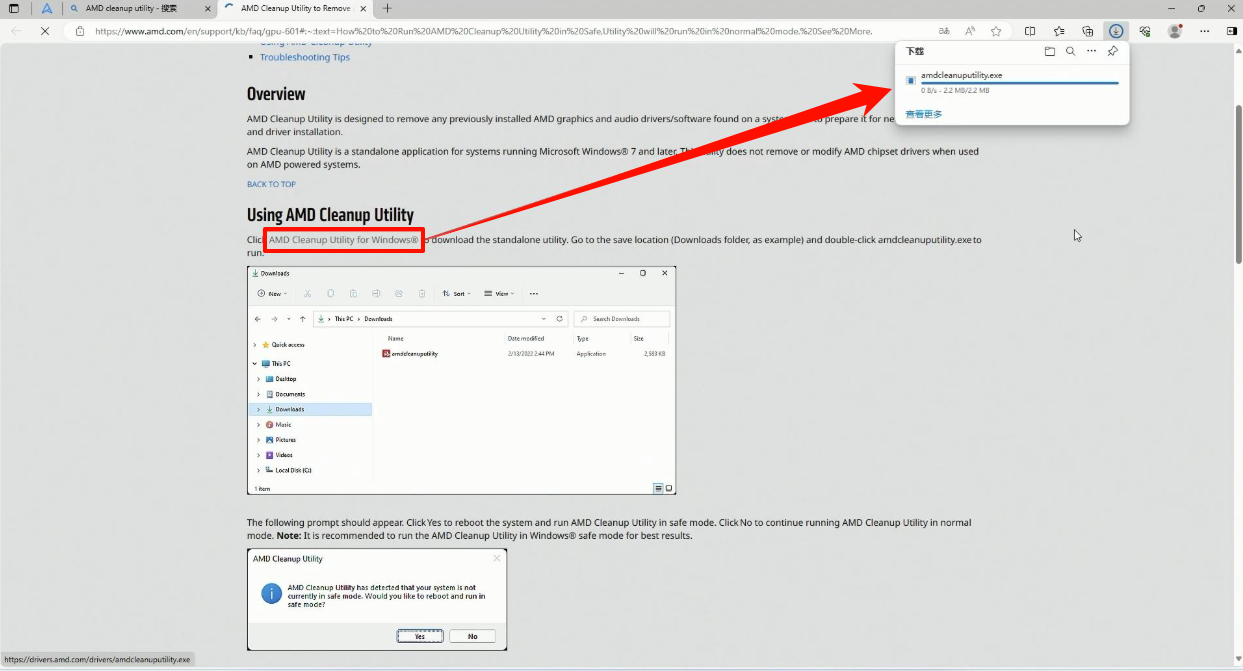The image size is (1243, 671).
Task: Pin the downloads panel
Action: [1113, 51]
